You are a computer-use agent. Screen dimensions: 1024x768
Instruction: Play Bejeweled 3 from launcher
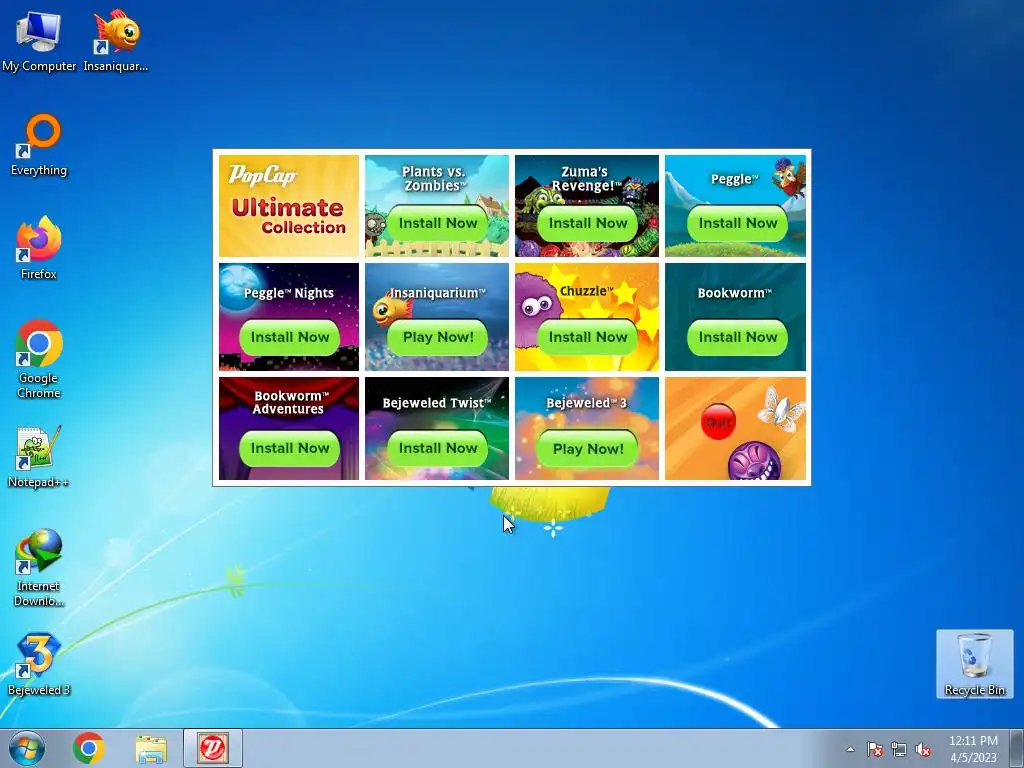tap(588, 449)
